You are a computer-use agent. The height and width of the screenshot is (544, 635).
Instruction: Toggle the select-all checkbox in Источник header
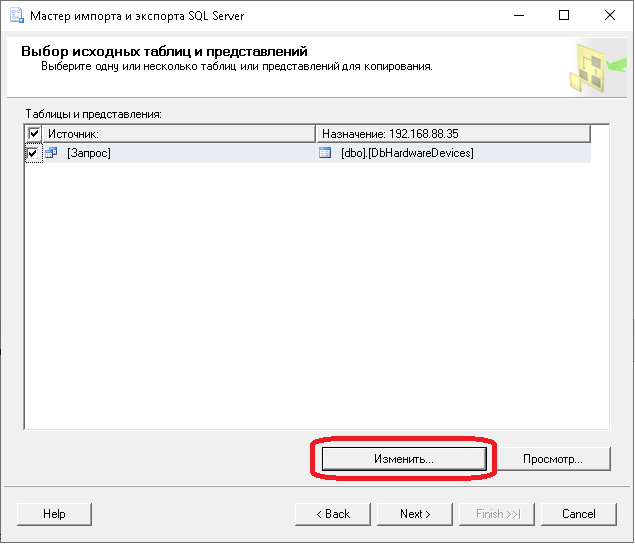(34, 133)
